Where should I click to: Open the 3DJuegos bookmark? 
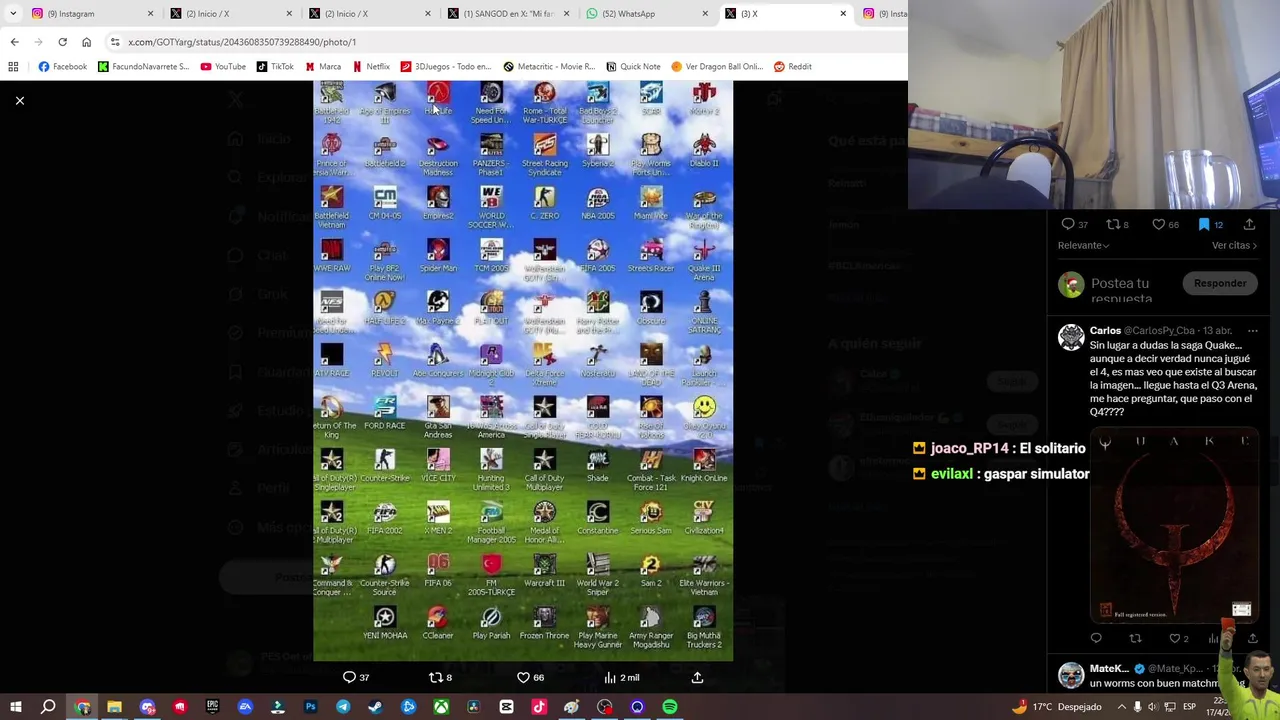click(445, 67)
